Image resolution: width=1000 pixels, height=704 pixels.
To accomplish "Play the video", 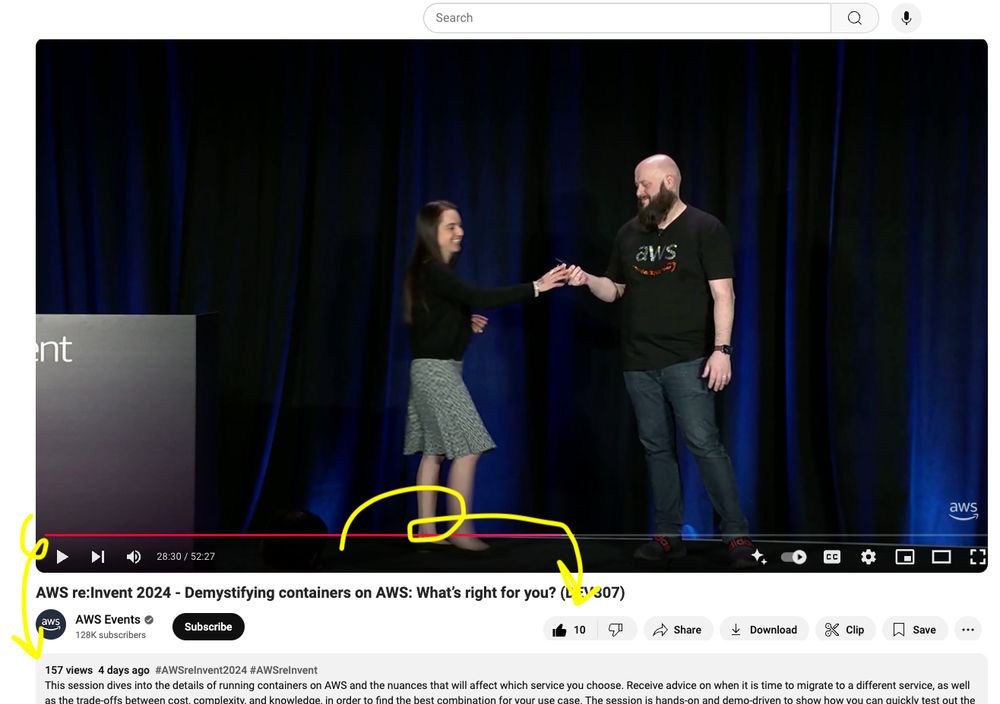I will [x=62, y=557].
